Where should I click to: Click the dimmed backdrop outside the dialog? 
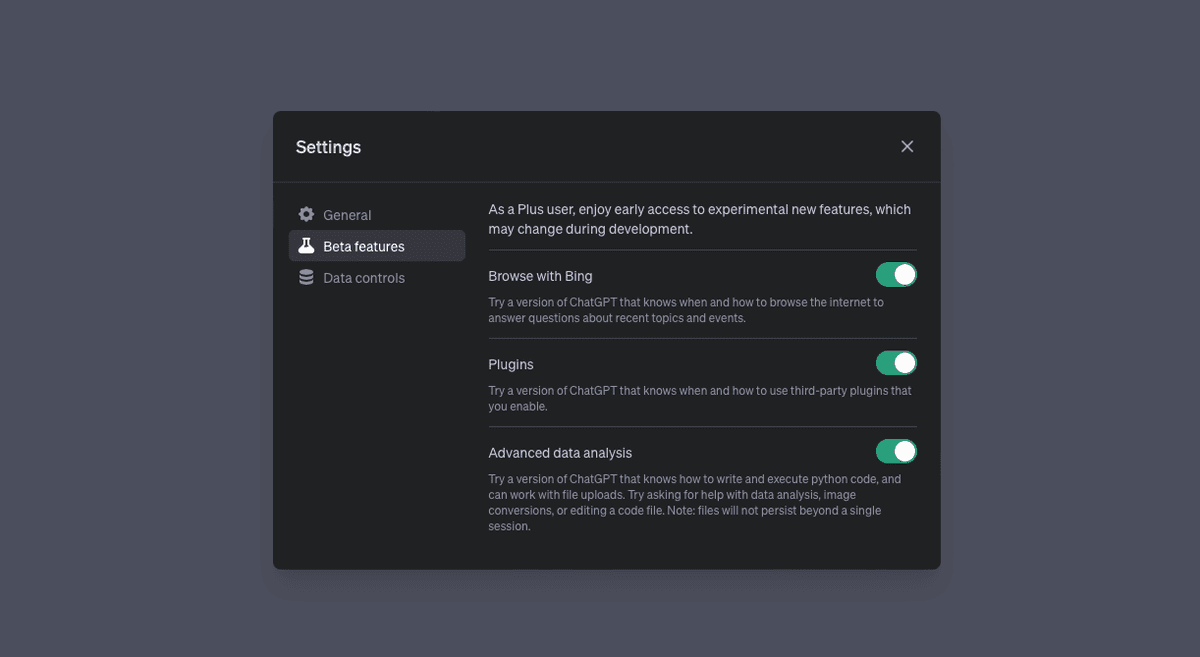tap(130, 330)
